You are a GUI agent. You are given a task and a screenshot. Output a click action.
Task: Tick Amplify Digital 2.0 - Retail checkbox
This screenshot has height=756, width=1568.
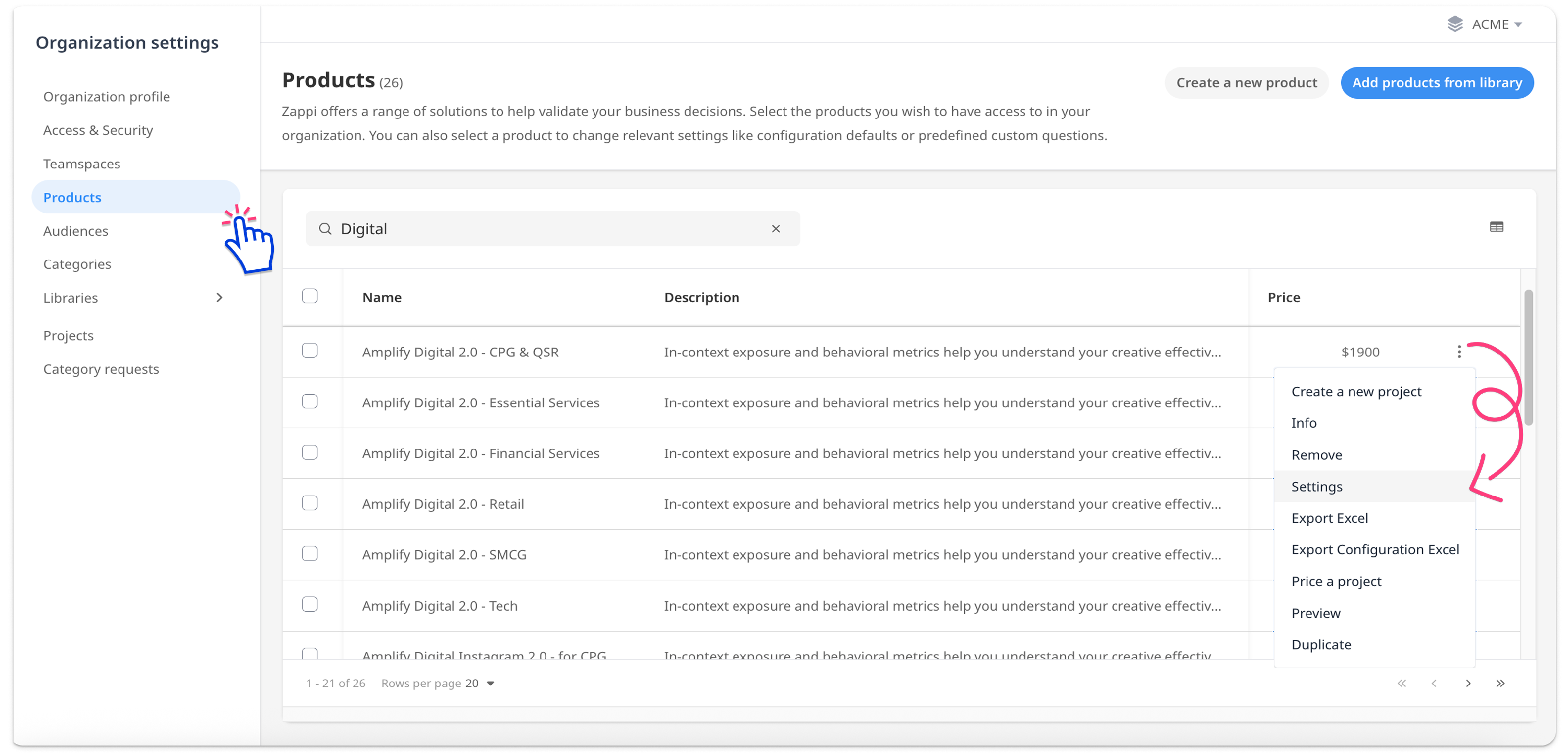[x=310, y=503]
